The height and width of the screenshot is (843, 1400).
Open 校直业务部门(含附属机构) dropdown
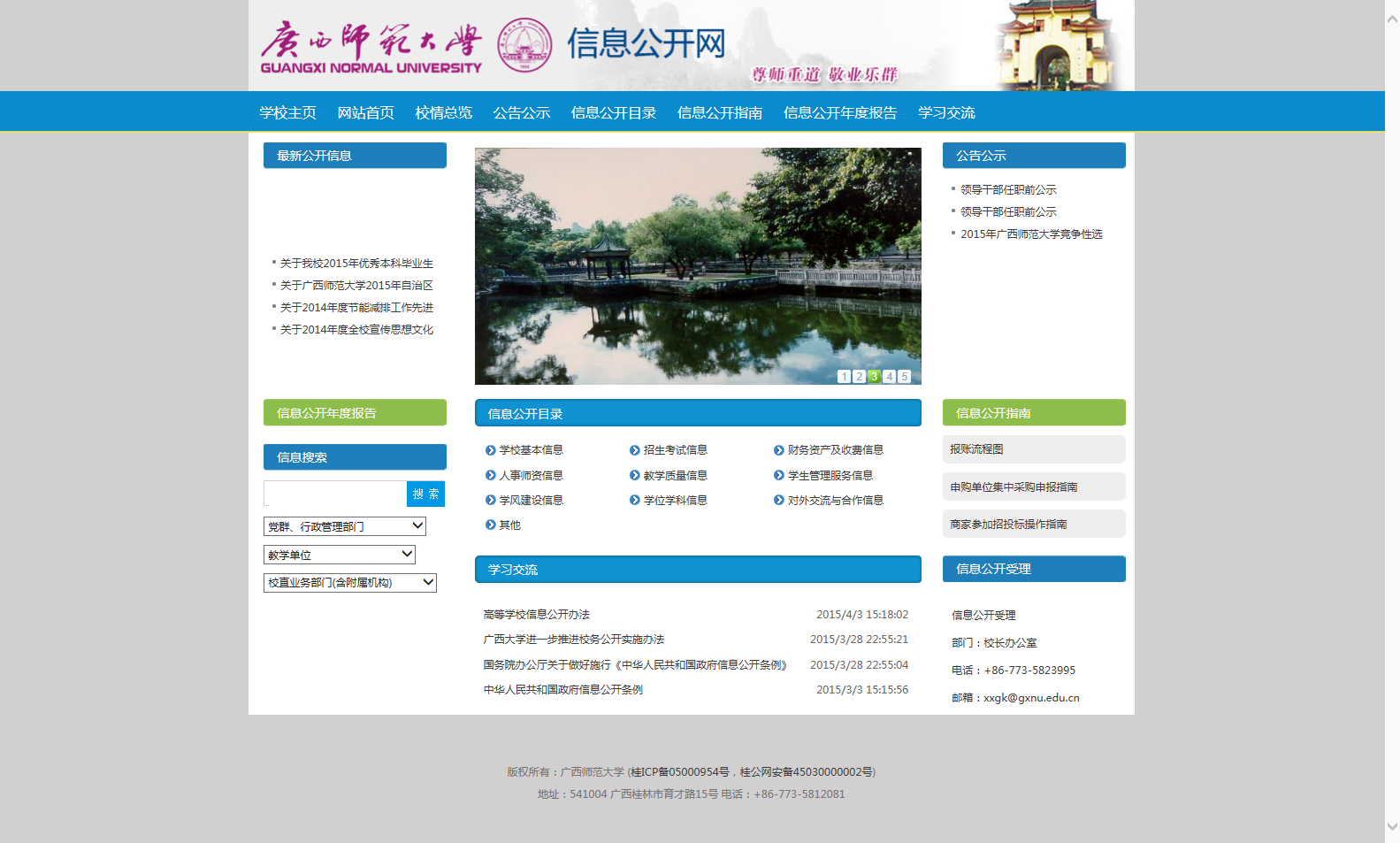(x=350, y=582)
